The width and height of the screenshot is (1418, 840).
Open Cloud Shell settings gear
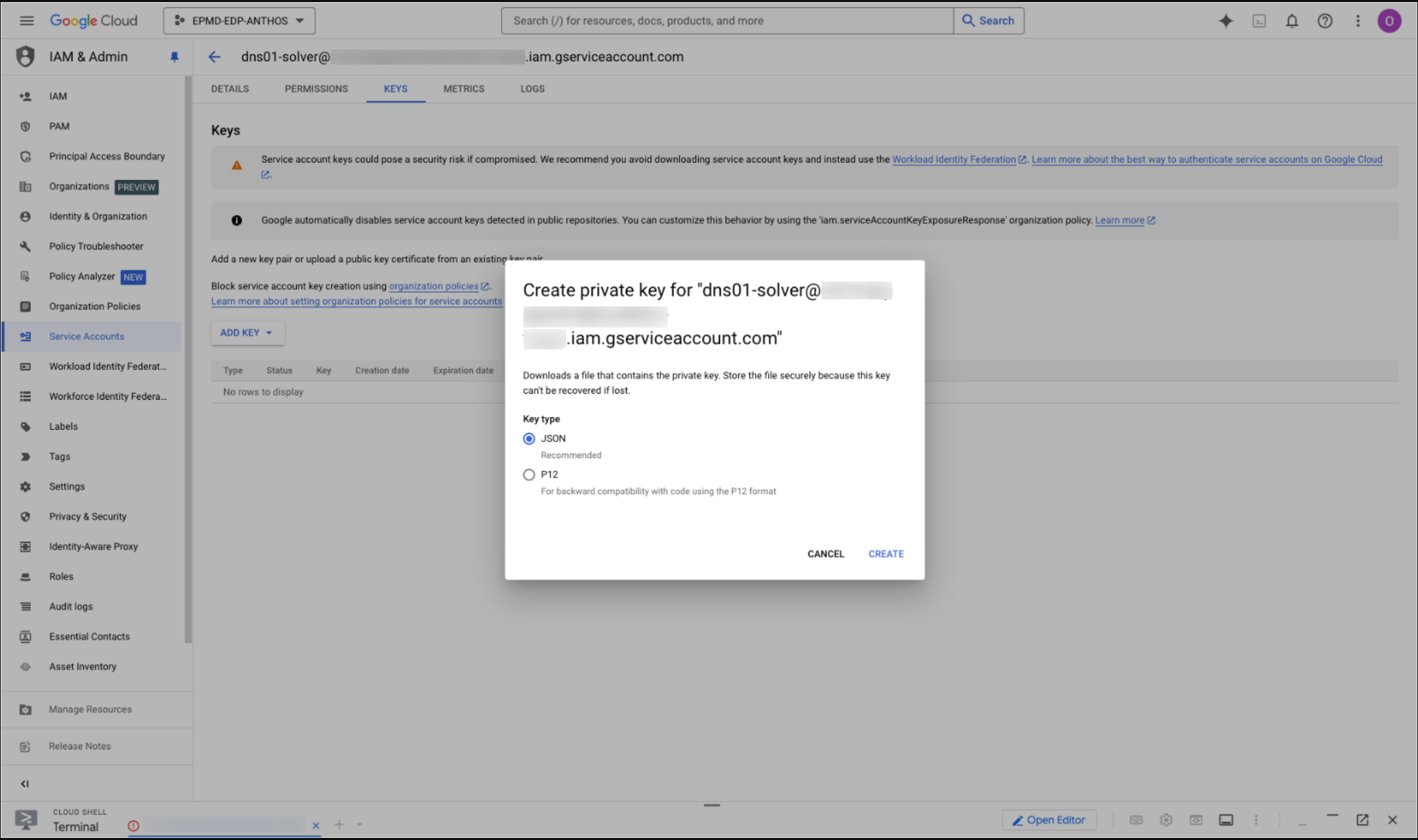(x=1166, y=819)
